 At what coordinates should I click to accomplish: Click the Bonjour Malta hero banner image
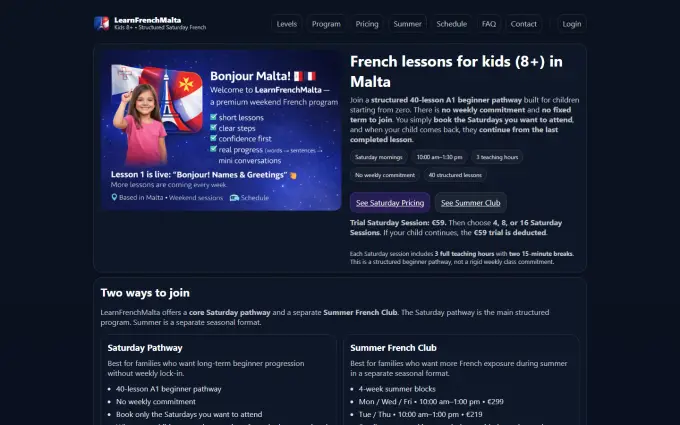[x=221, y=130]
